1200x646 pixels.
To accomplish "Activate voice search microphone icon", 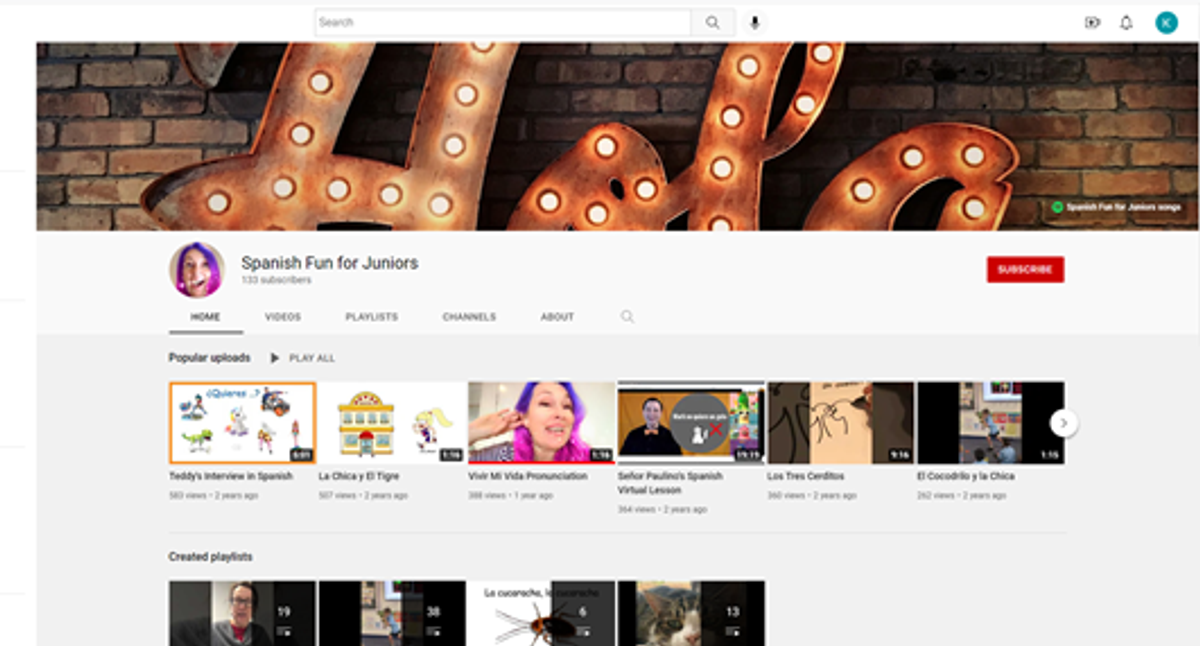I will click(755, 23).
